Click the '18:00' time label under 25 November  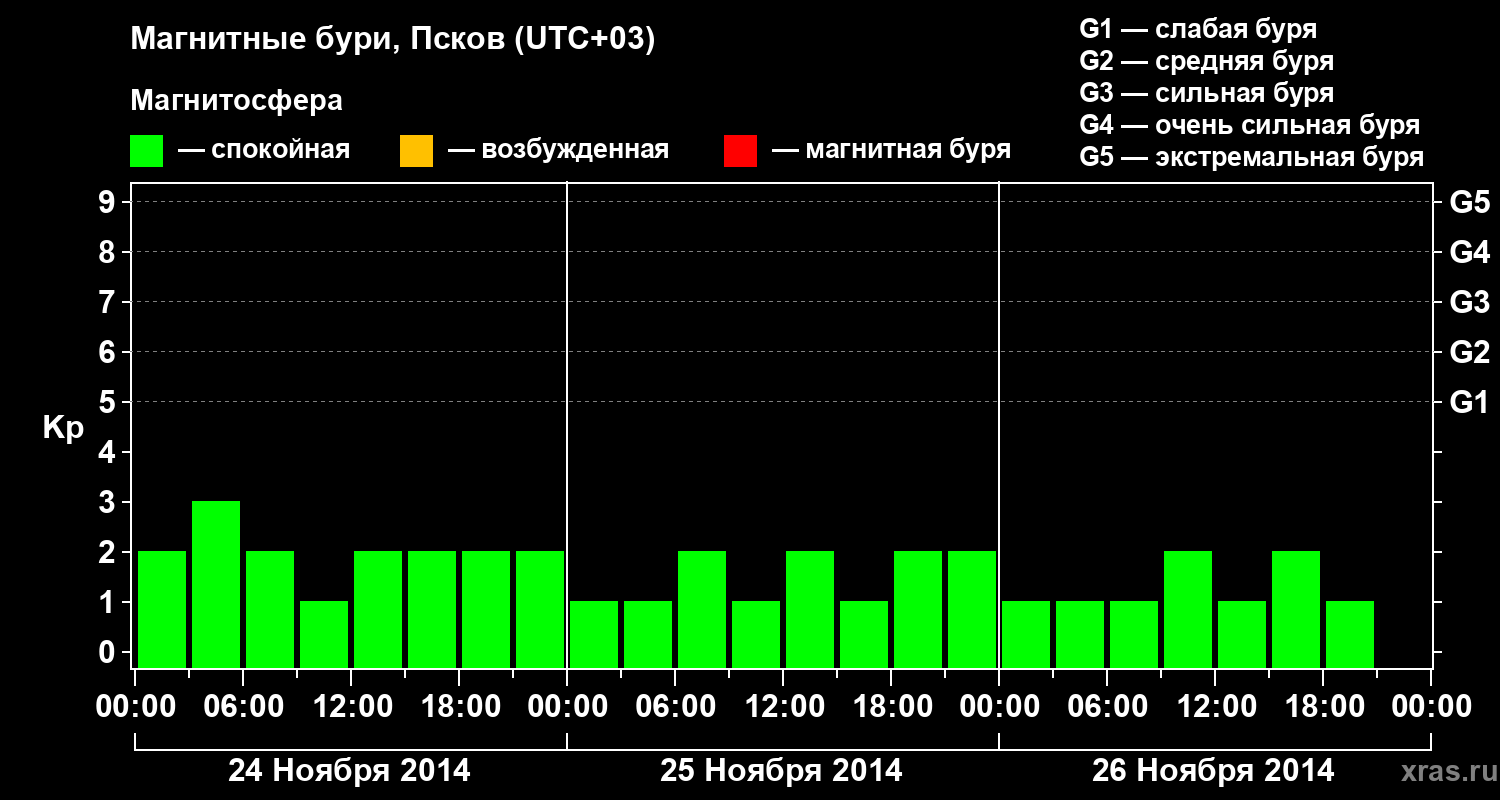tap(892, 706)
